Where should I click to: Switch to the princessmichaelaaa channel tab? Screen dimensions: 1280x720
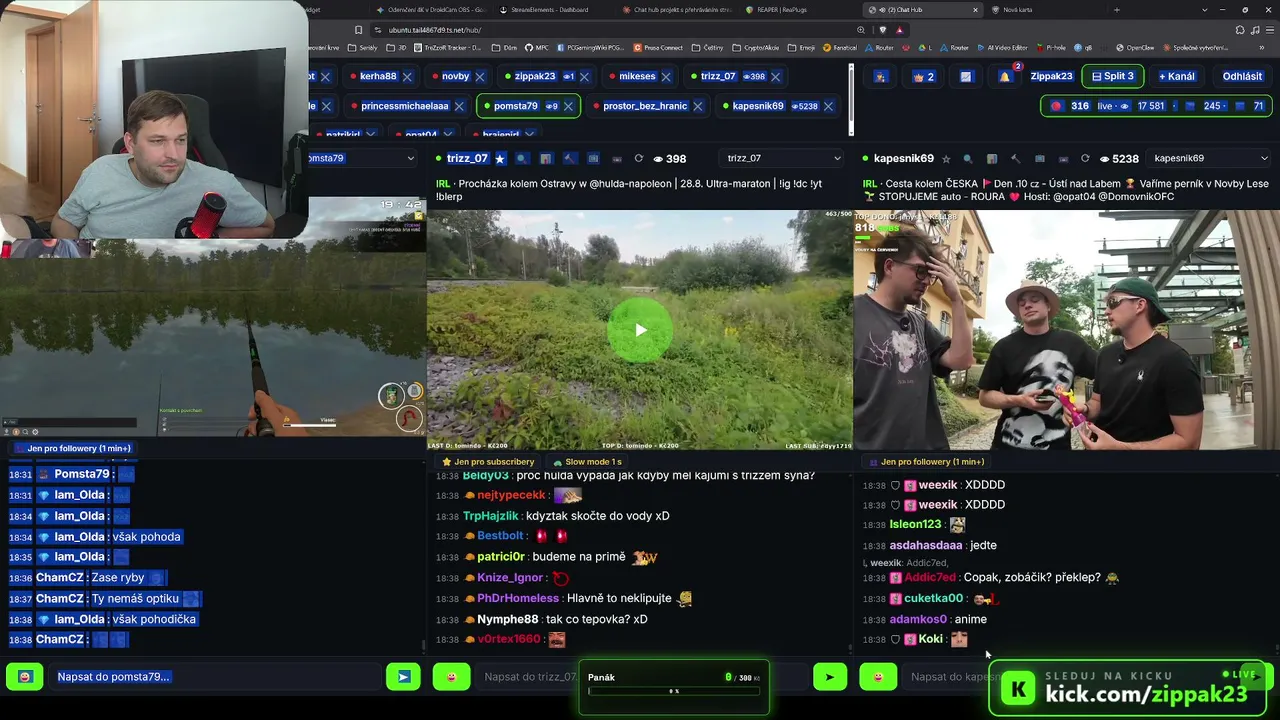(x=405, y=106)
